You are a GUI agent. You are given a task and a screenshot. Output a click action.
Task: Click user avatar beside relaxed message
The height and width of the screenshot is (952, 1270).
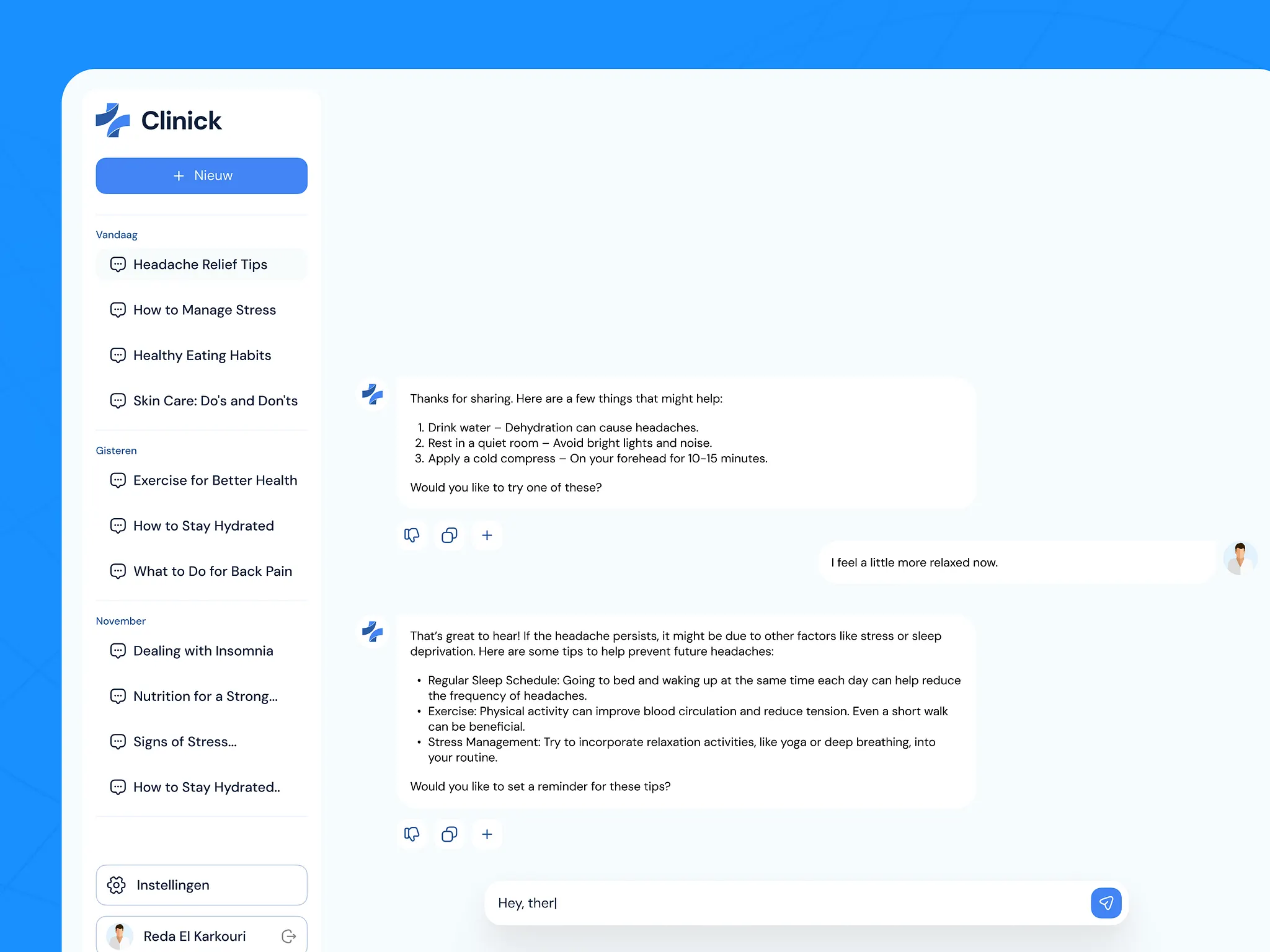pos(1240,558)
